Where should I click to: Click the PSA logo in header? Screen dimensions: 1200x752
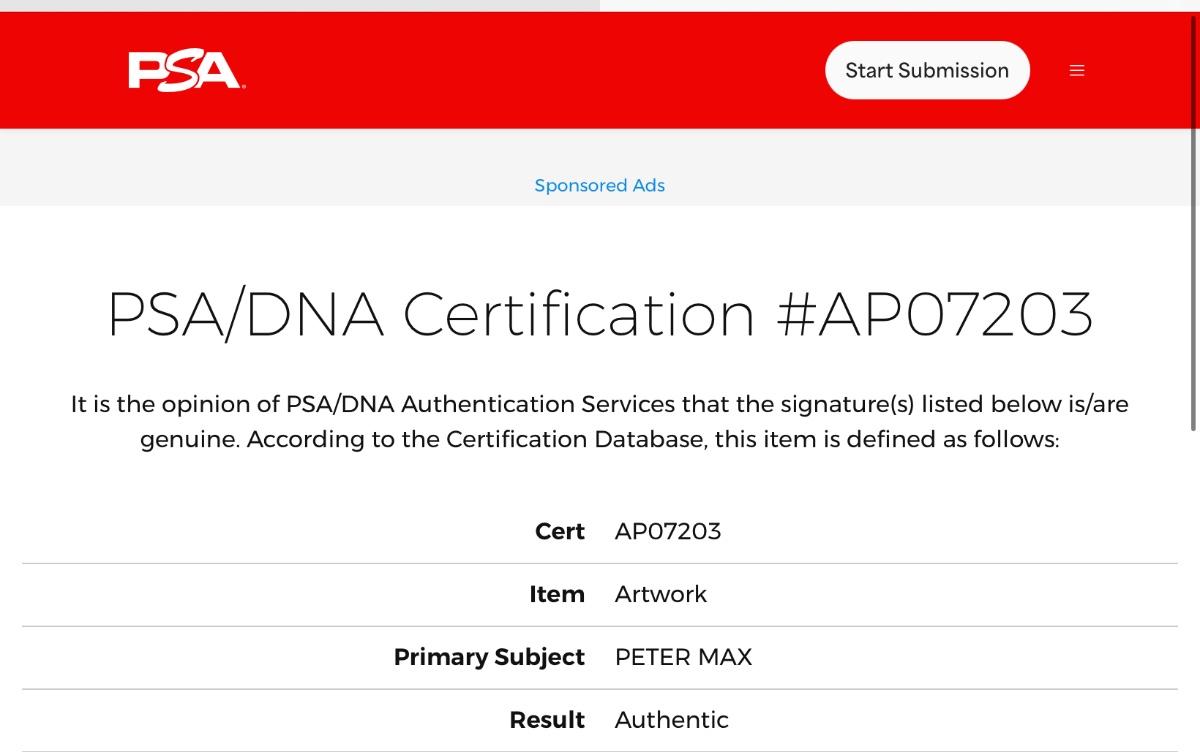tap(186, 71)
